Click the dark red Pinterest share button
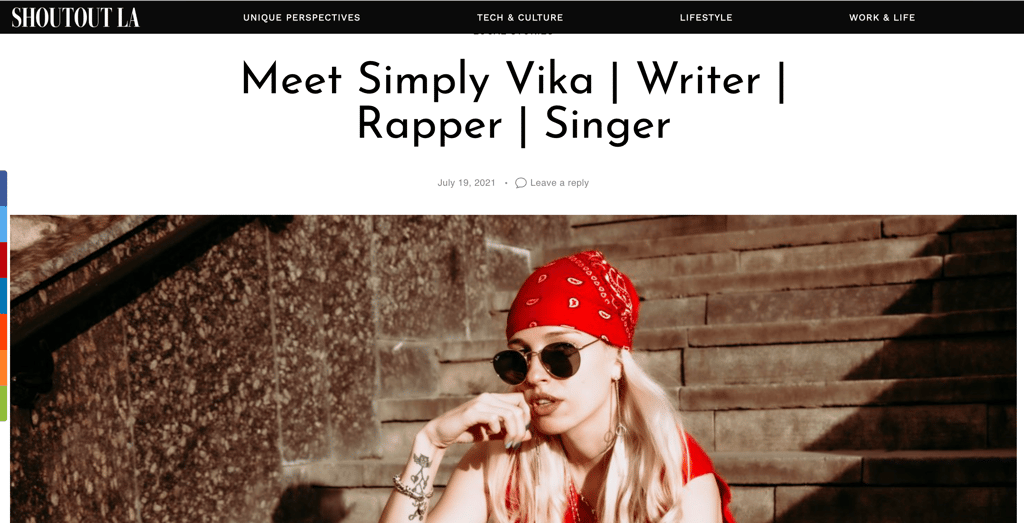The height and width of the screenshot is (523, 1024). point(3,260)
